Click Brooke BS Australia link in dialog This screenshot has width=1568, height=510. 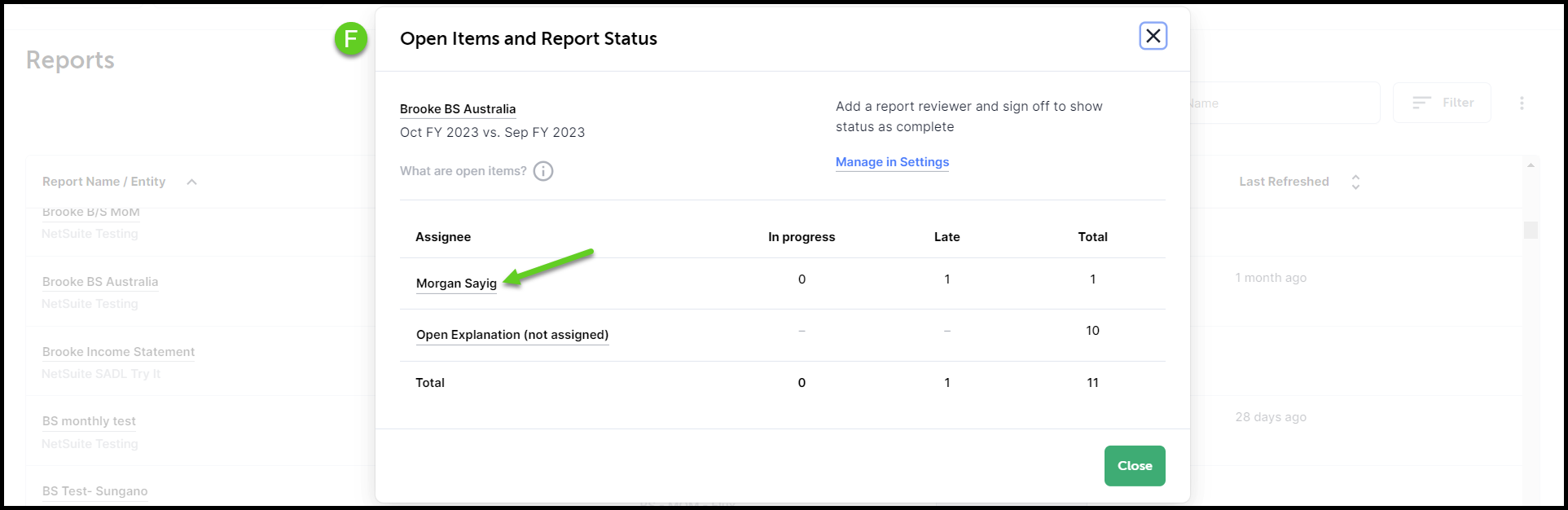tap(457, 109)
